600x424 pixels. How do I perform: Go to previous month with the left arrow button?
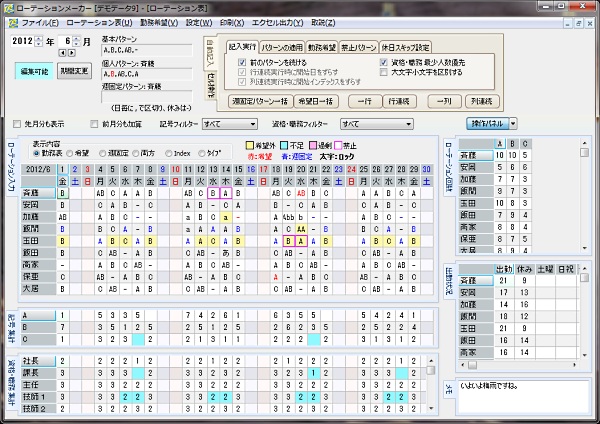coord(62,53)
